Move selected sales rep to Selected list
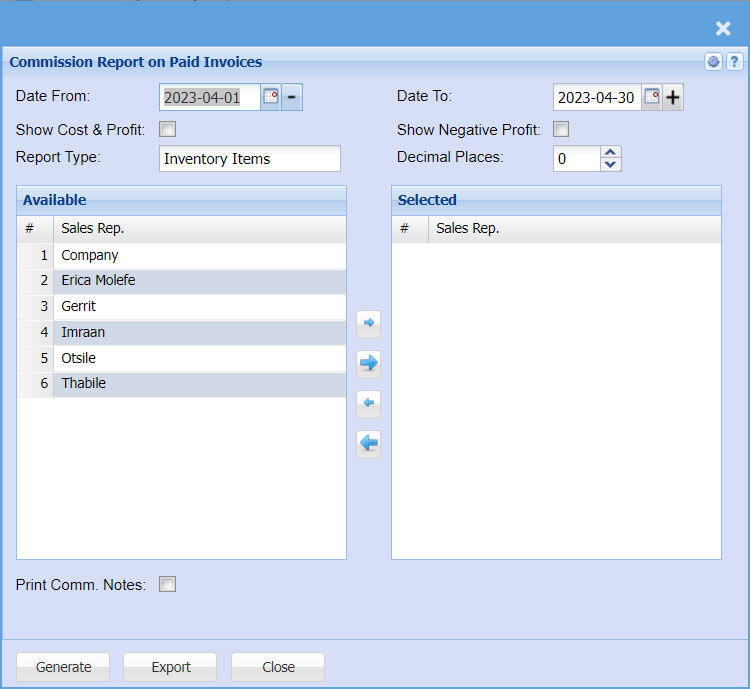The width and height of the screenshot is (750, 689). 369,323
